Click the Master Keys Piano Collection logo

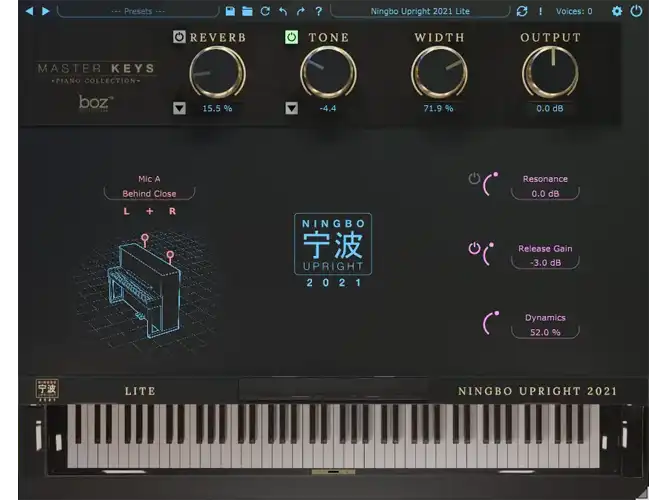pos(96,73)
